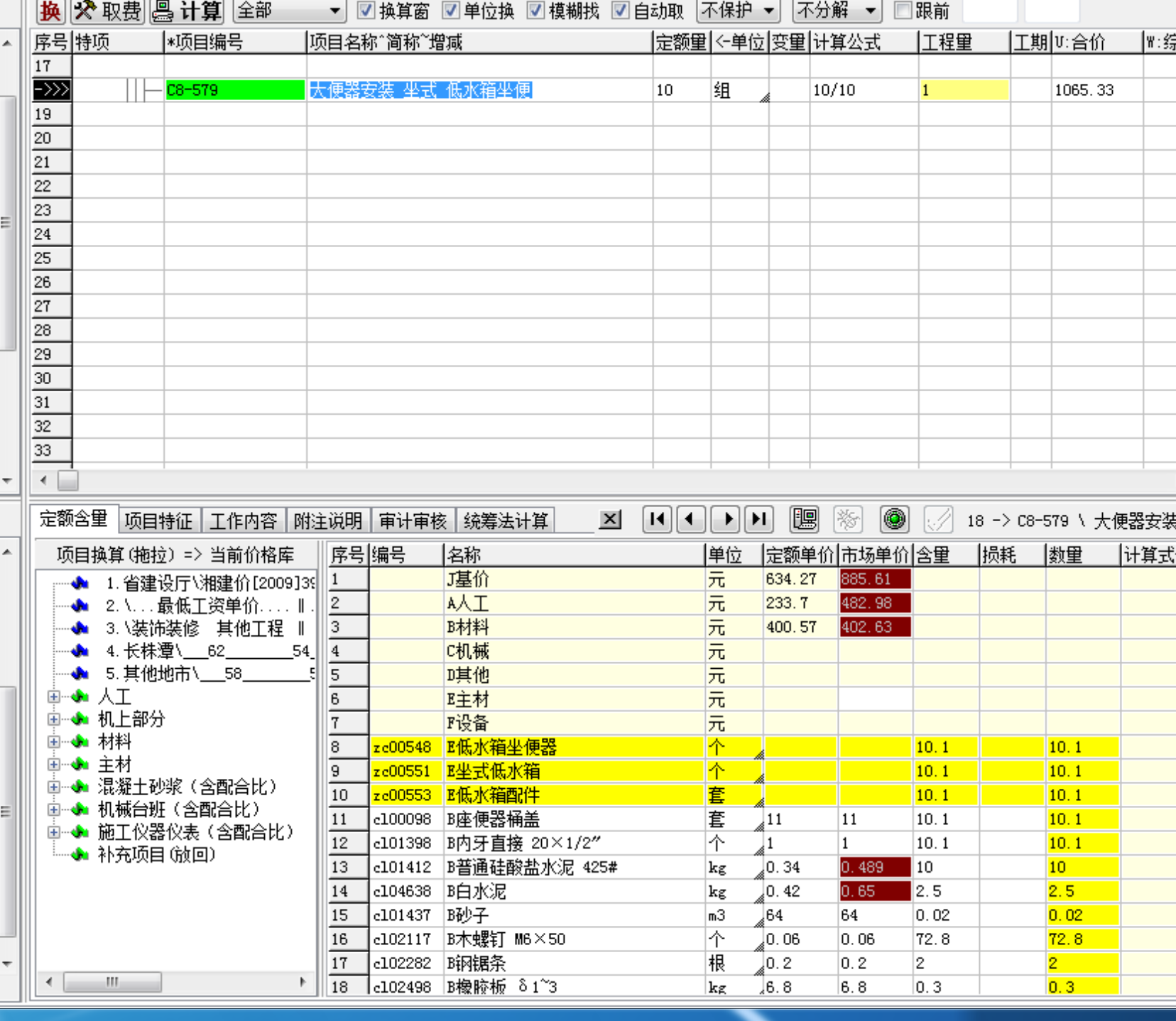Image resolution: width=1176 pixels, height=1021 pixels.
Task: Expand the 主材 tree node
Action: point(54,765)
